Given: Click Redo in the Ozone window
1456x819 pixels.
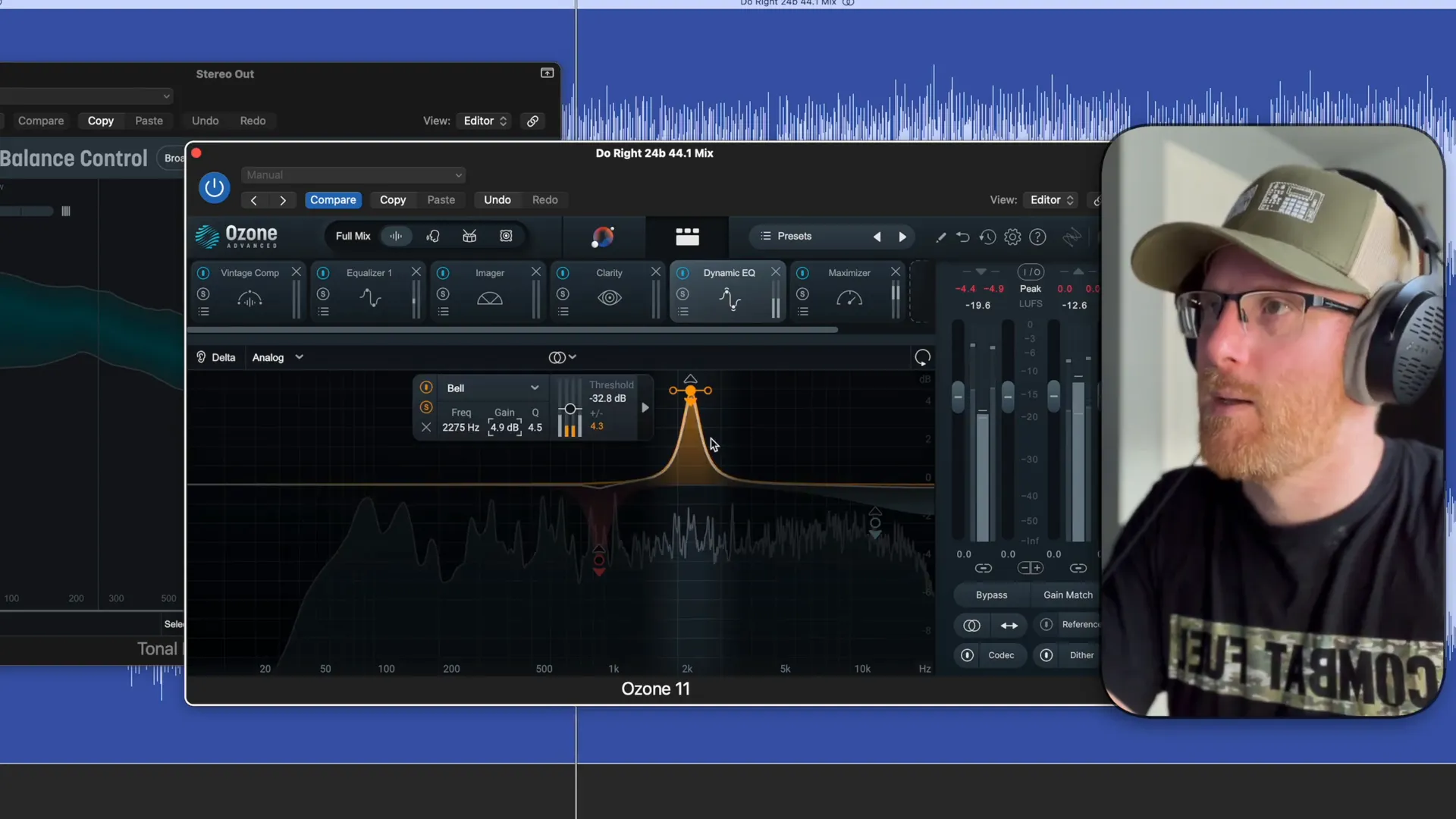Looking at the screenshot, I should point(544,200).
